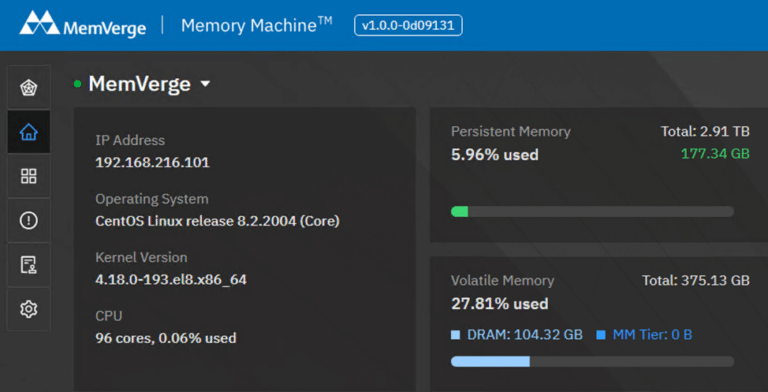This screenshot has height=392, width=768.
Task: Click the MemVerge host name heading
Action: 139,84
